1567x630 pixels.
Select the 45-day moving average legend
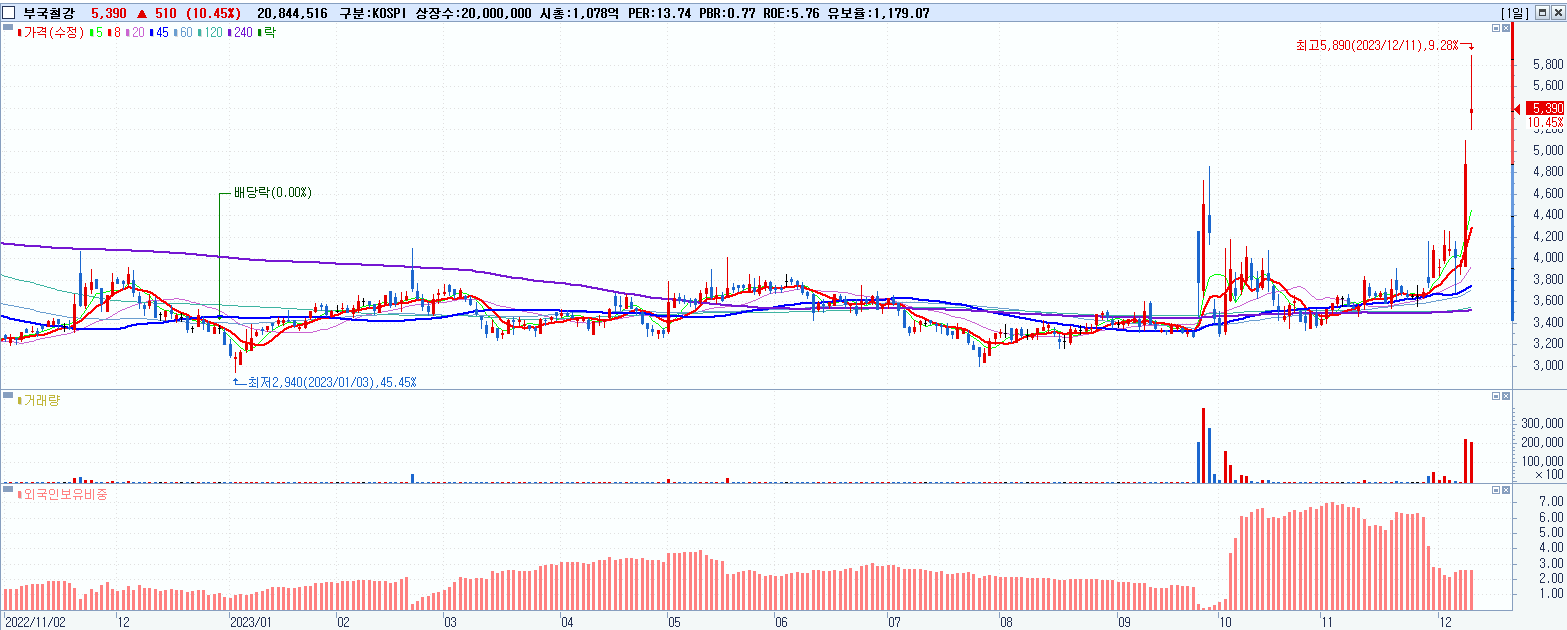[x=159, y=32]
